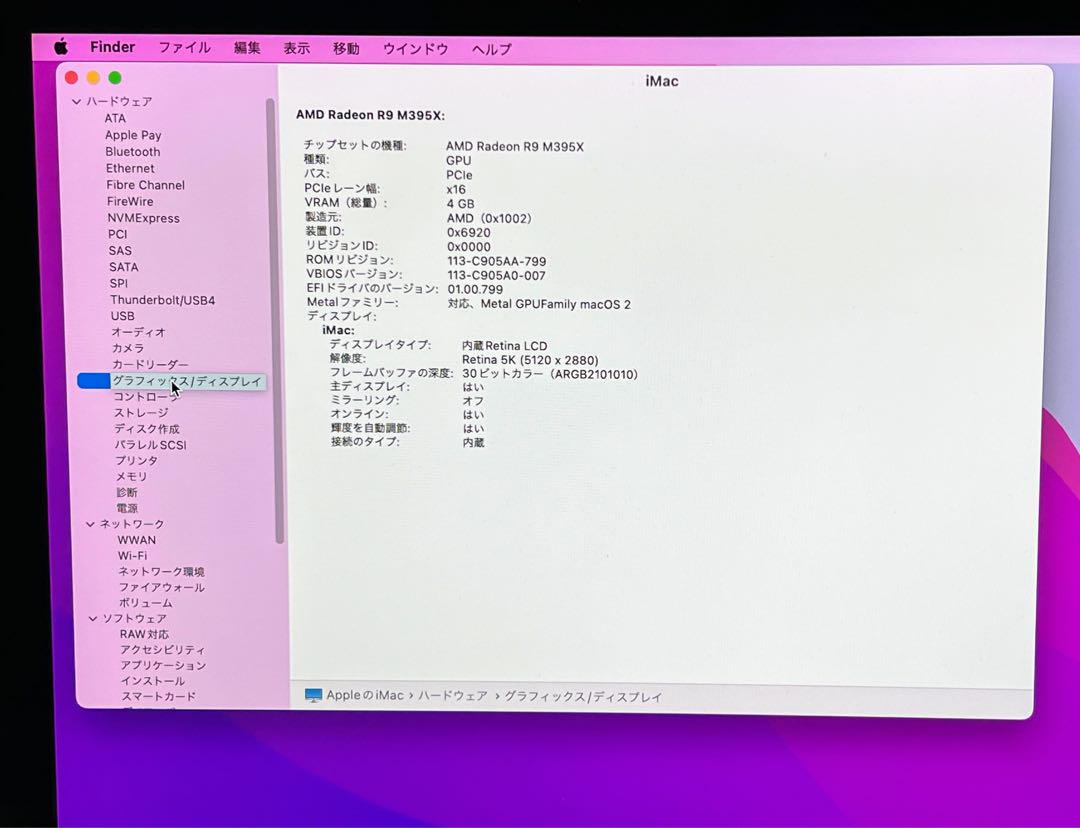The width and height of the screenshot is (1080, 828).
Task: Click the iMac computer icon in path bar
Action: 313,696
